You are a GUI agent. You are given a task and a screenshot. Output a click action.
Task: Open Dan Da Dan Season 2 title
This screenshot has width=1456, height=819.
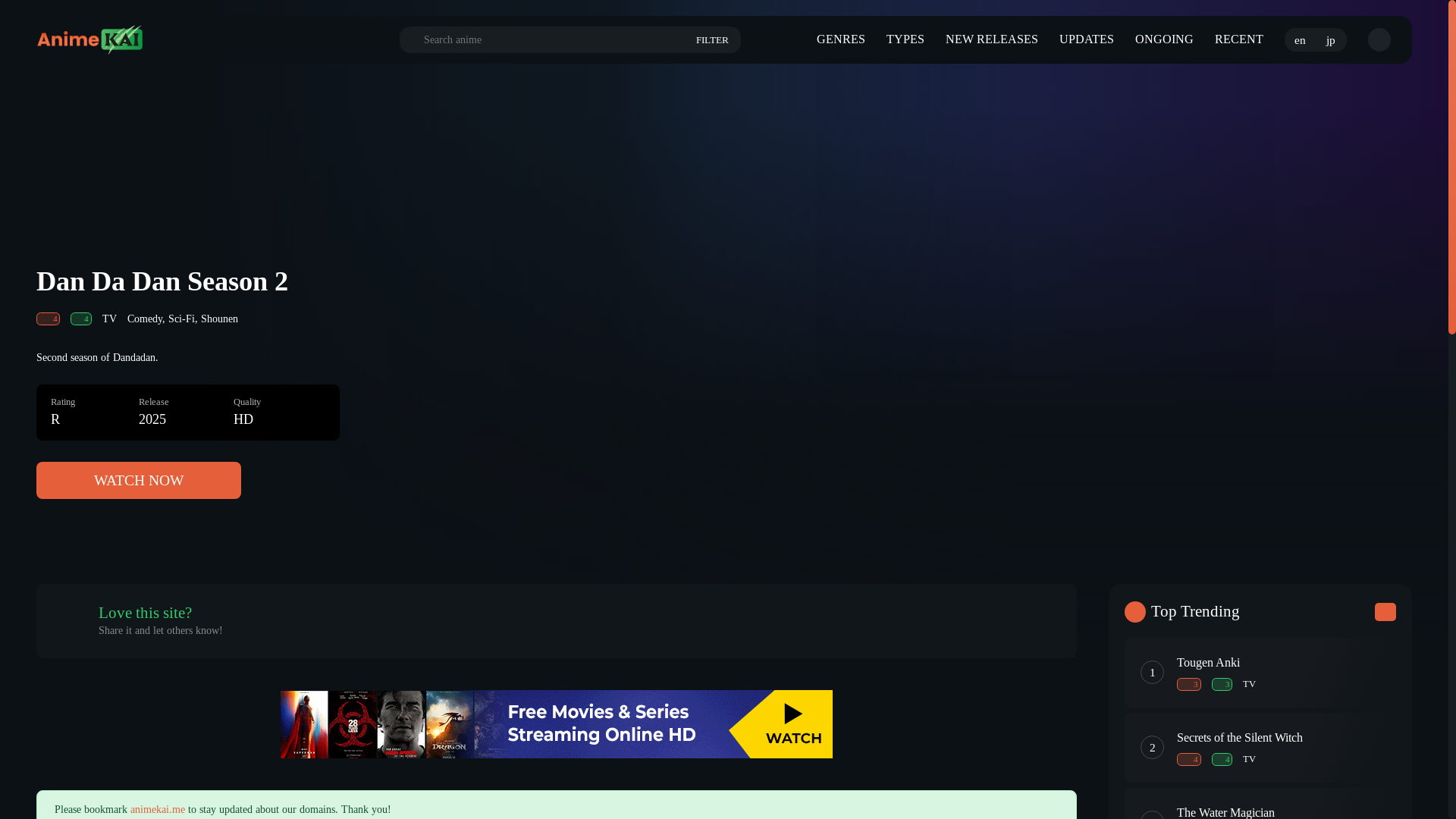pyautogui.click(x=162, y=281)
